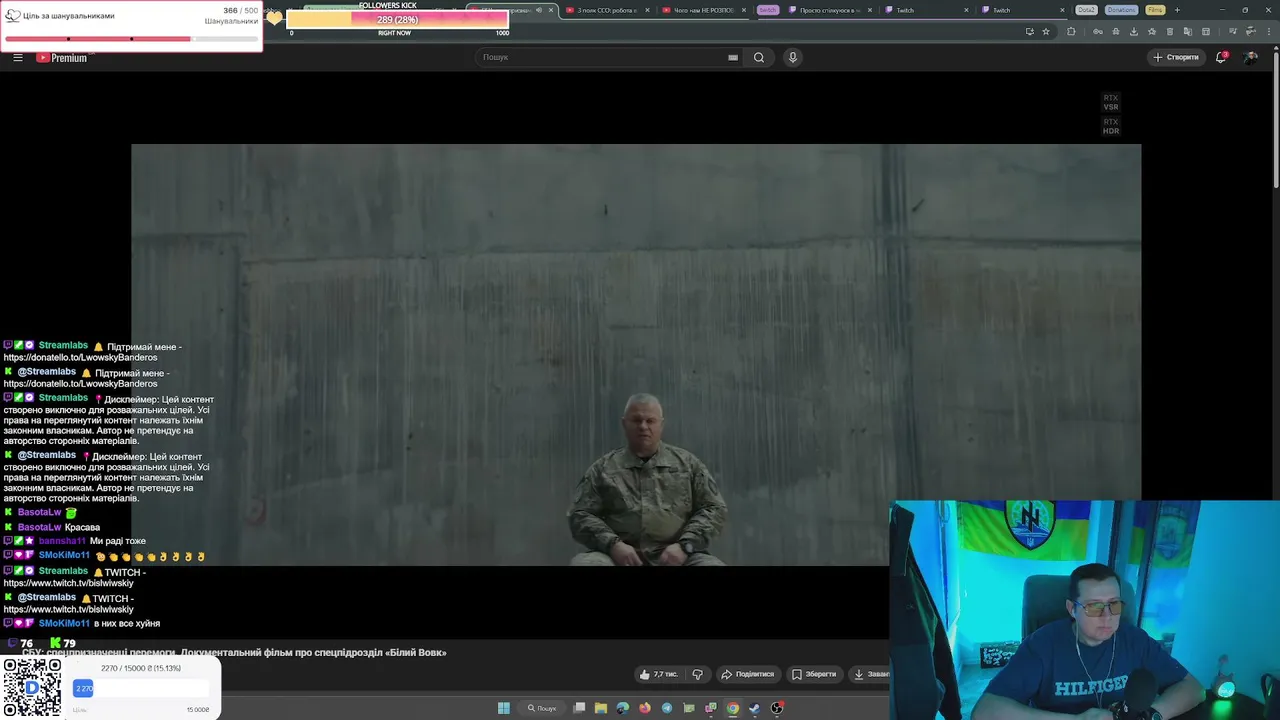Toggle RTX HDR indicator
1280x720 pixels.
click(1111, 126)
